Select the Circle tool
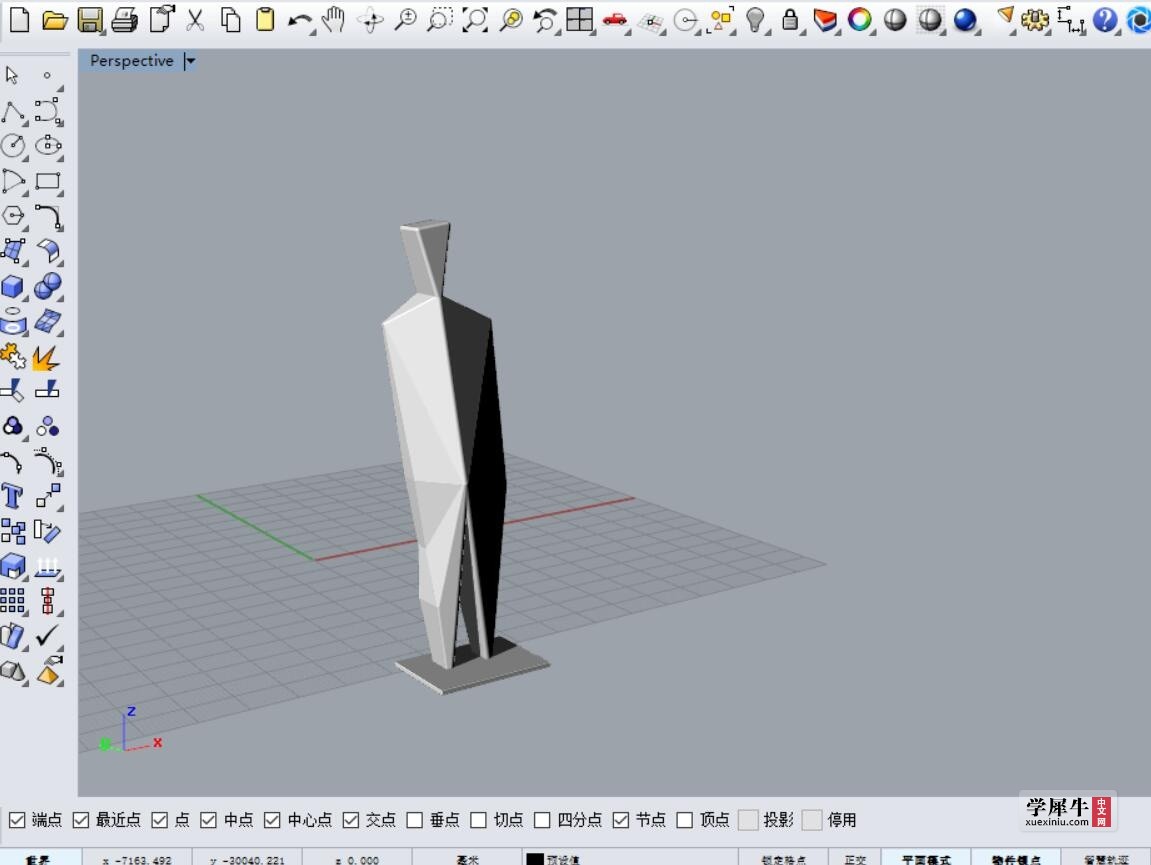This screenshot has height=865, width=1151. point(13,145)
